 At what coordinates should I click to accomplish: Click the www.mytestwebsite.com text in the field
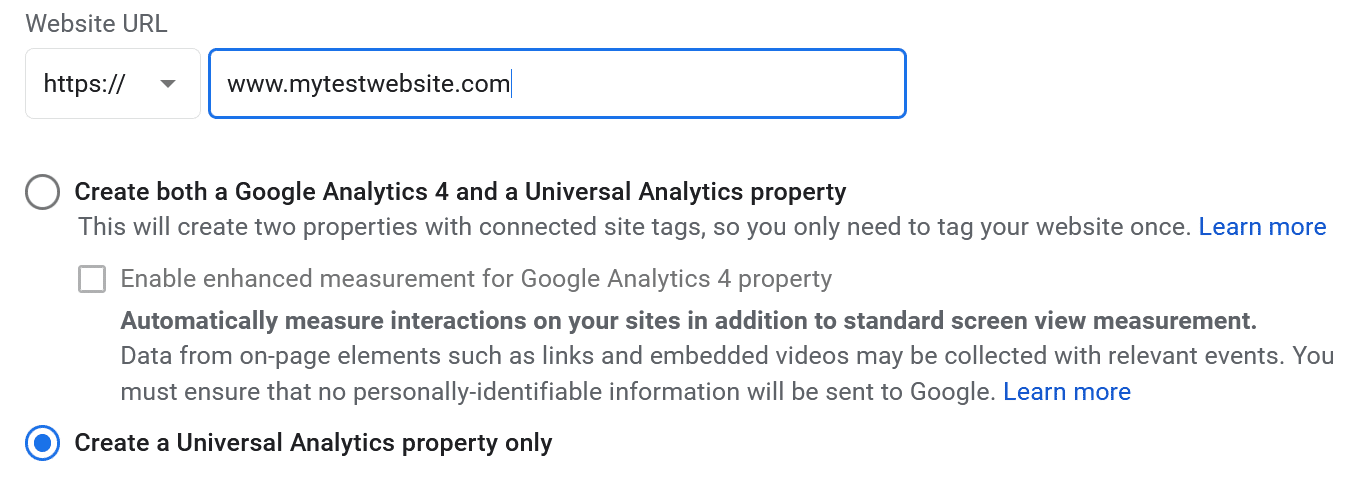(x=368, y=84)
